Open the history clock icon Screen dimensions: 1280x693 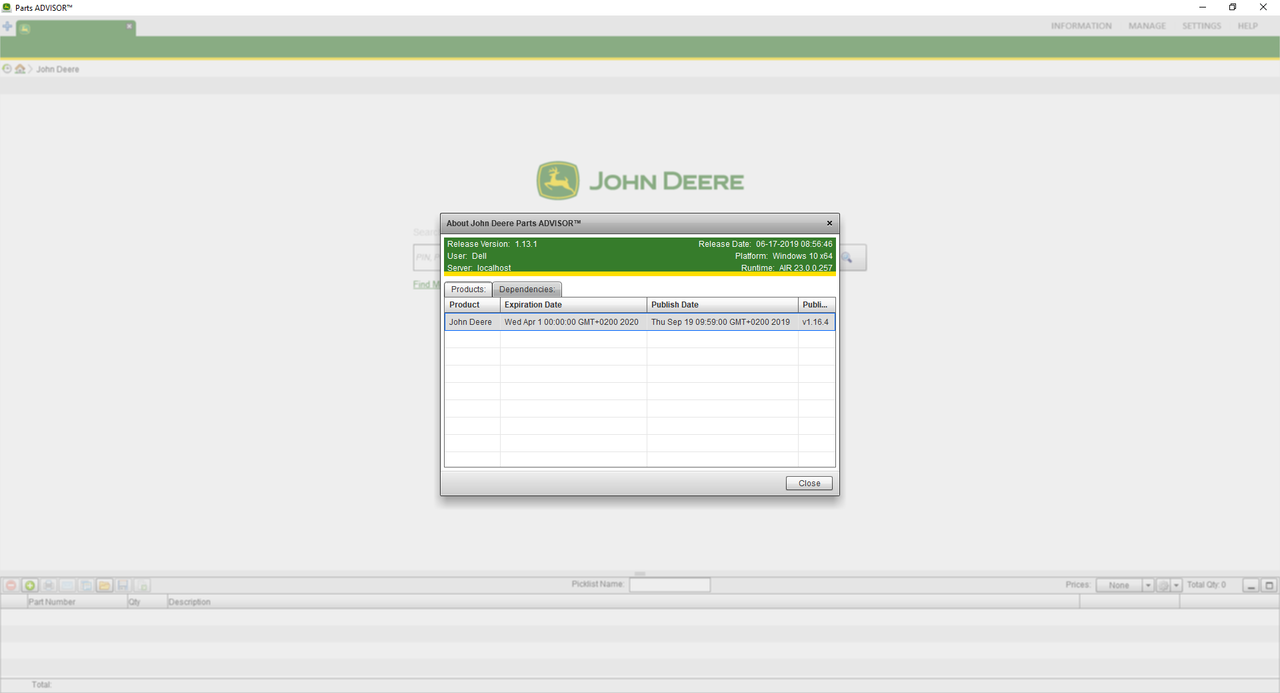click(x=7, y=69)
